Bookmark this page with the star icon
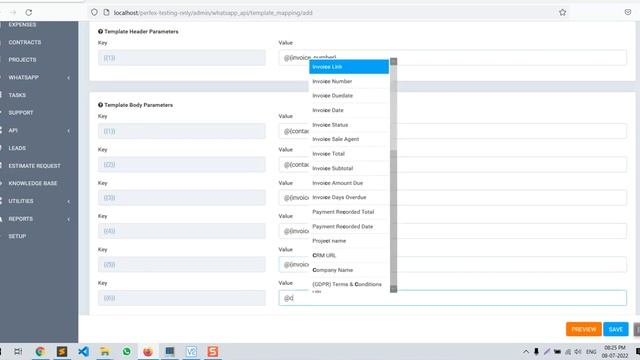The height and width of the screenshot is (360, 640). 562,12
